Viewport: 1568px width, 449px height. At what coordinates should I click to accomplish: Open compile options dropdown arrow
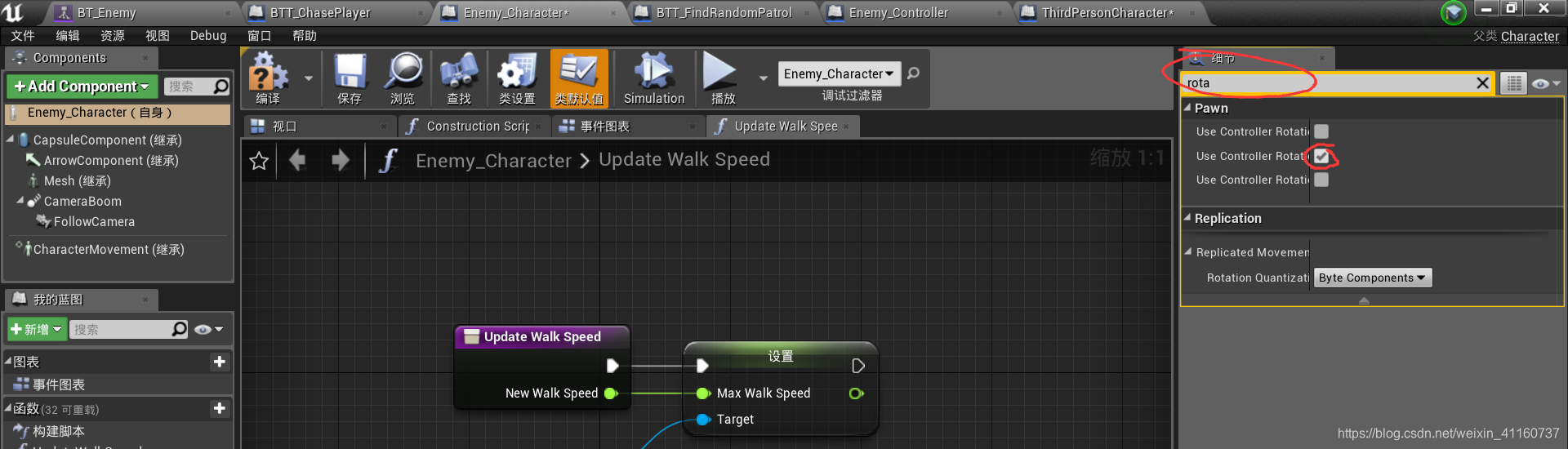coord(309,78)
